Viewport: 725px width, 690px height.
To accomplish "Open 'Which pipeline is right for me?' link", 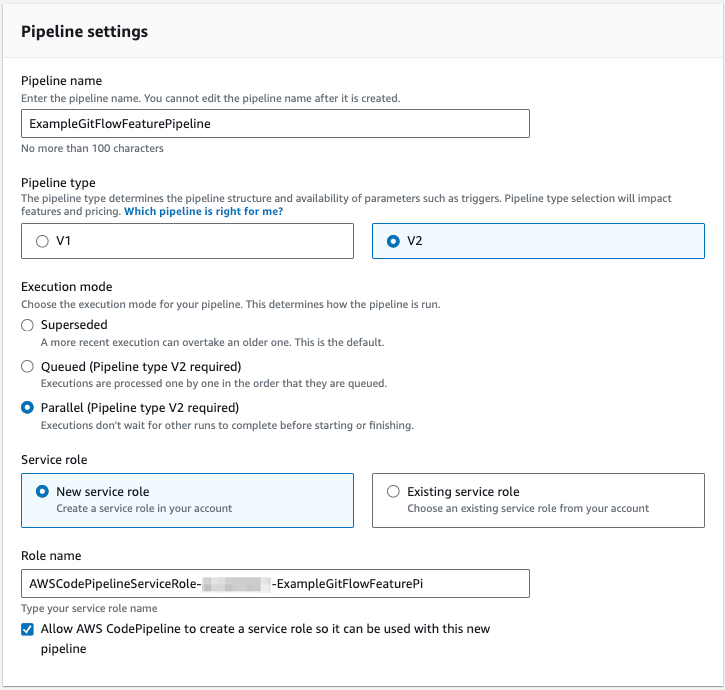I will tap(203, 212).
